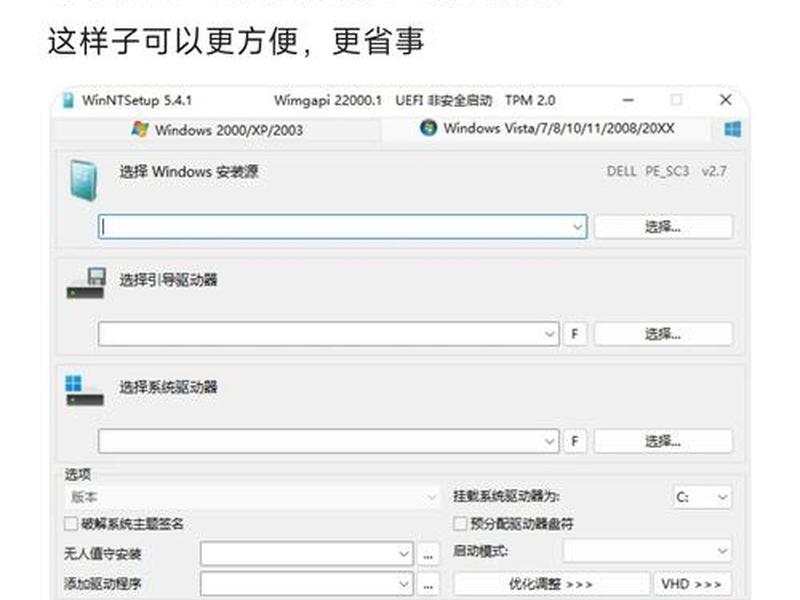Click browse ... button for 无人值守安装

(428, 554)
